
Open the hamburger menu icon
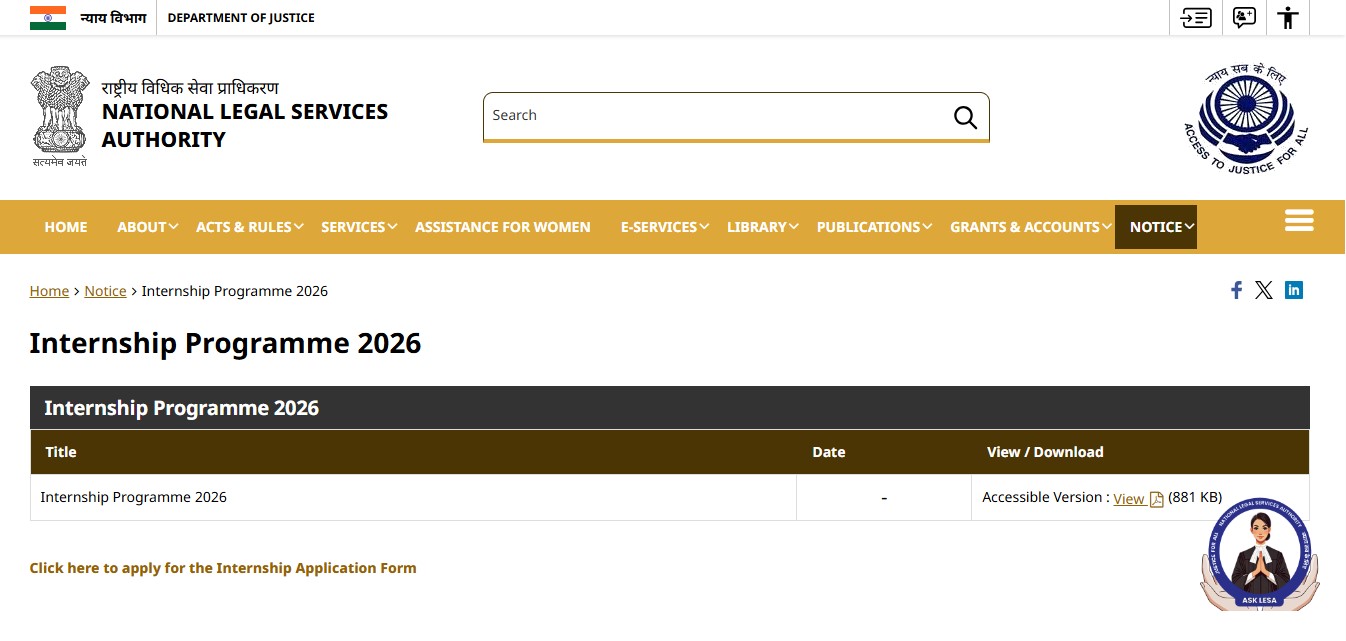(x=1299, y=220)
